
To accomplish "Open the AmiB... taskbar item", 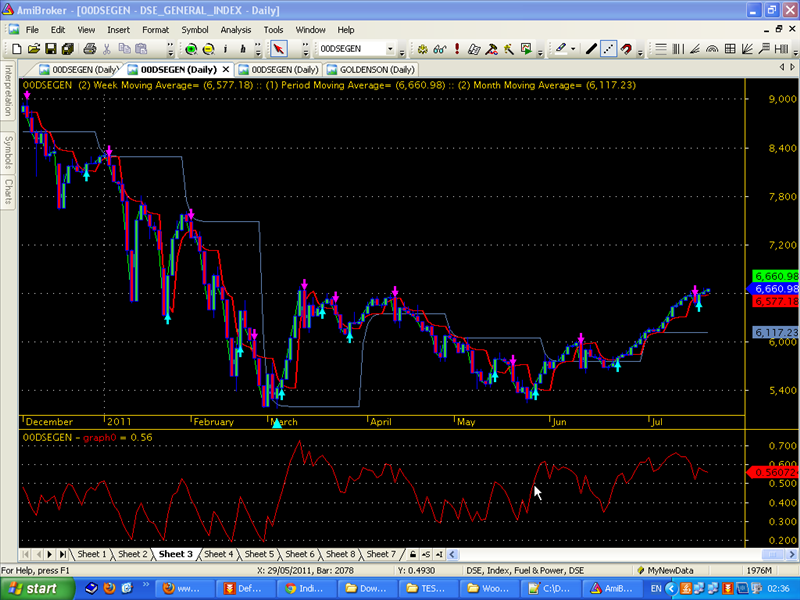I will click(x=612, y=589).
